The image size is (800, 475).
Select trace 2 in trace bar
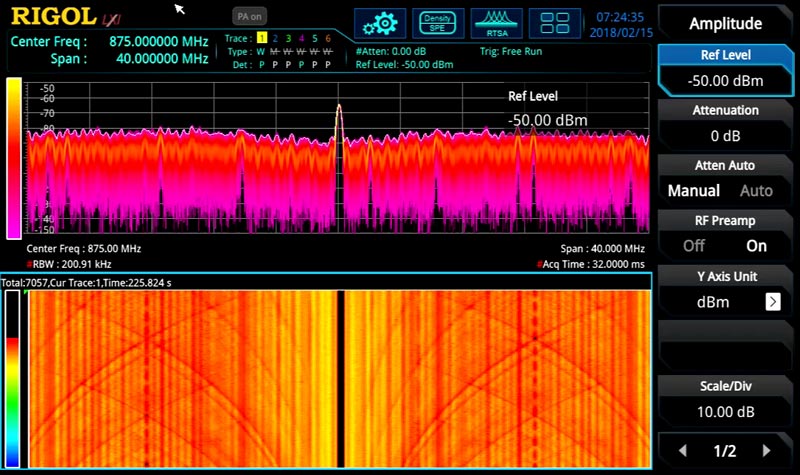[x=274, y=38]
